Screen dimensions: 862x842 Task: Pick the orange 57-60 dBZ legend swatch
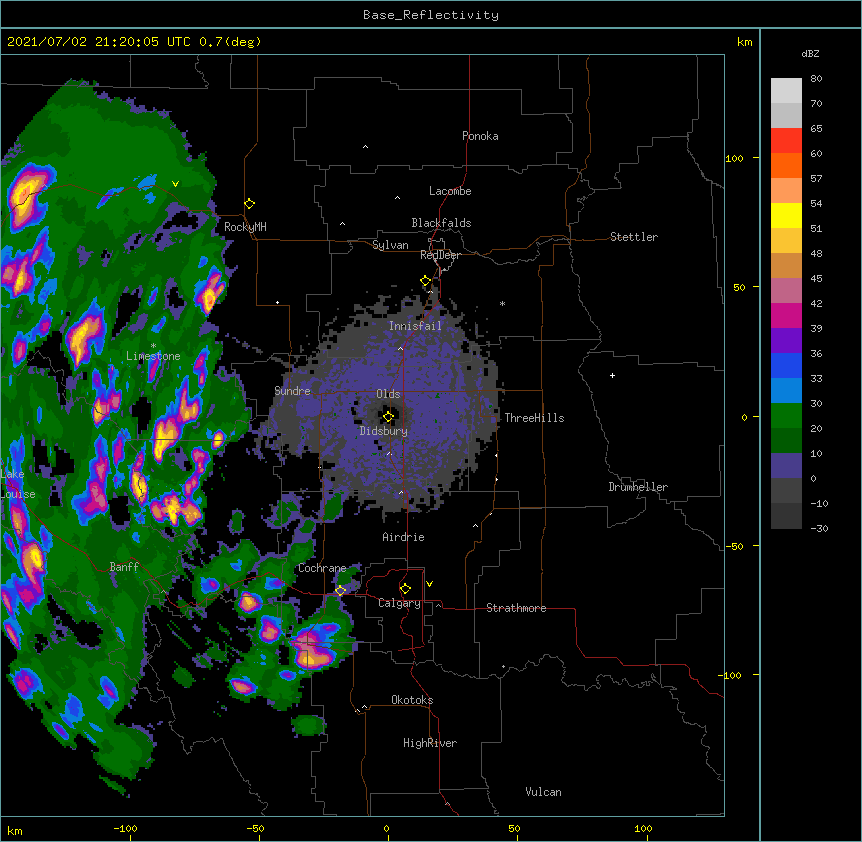point(786,165)
